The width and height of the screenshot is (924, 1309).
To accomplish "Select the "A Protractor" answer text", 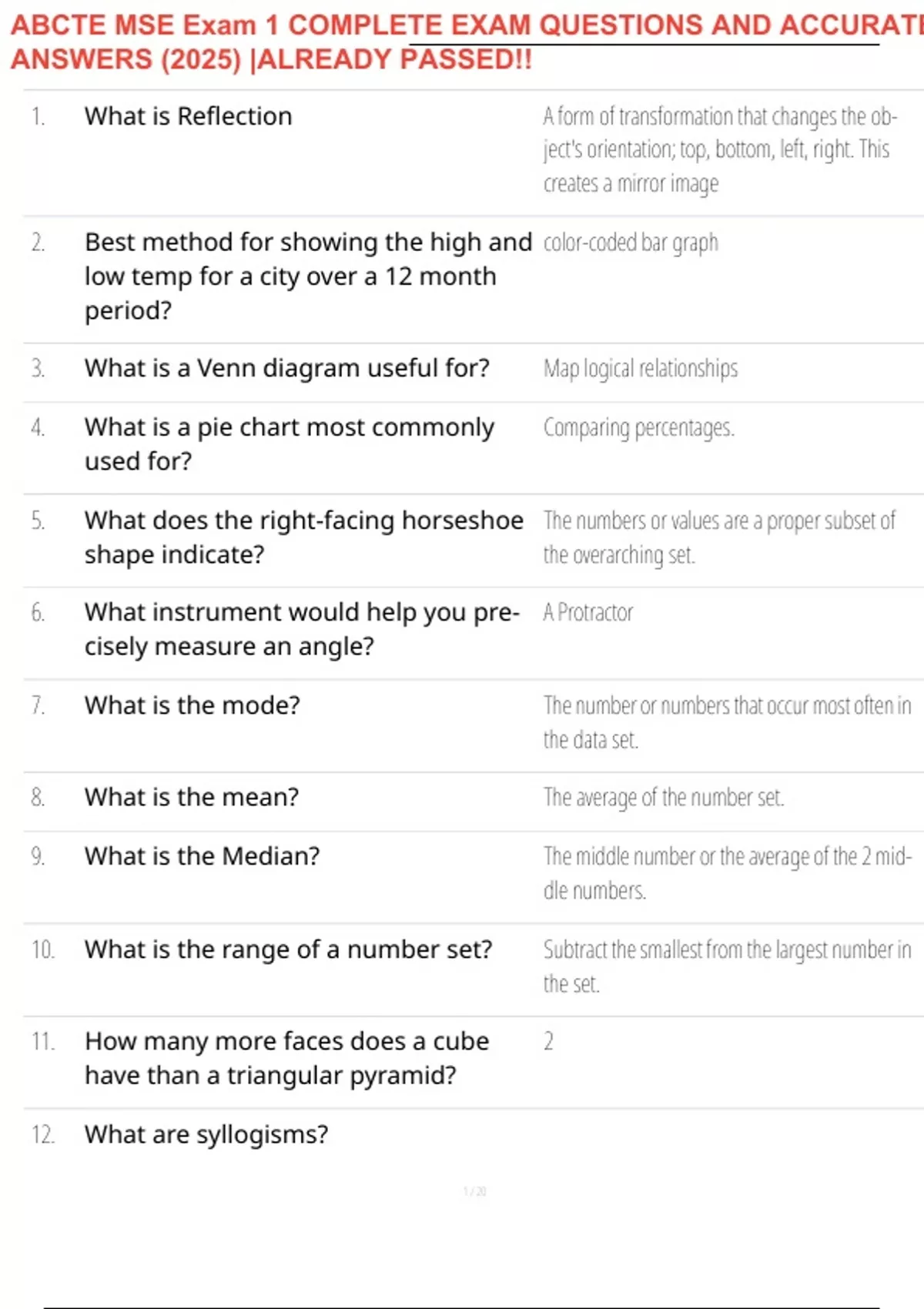I will click(588, 612).
